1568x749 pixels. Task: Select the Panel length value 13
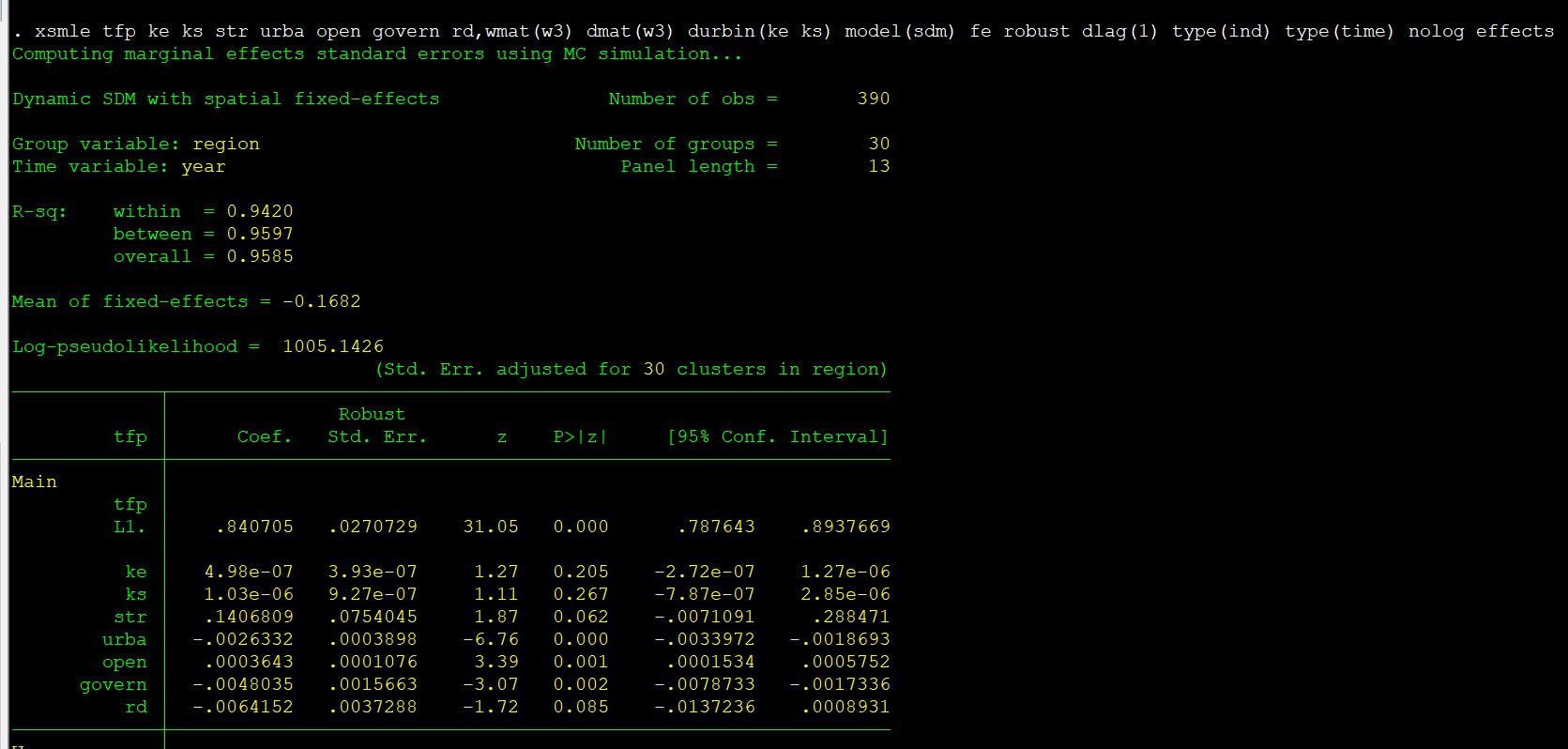point(879,166)
